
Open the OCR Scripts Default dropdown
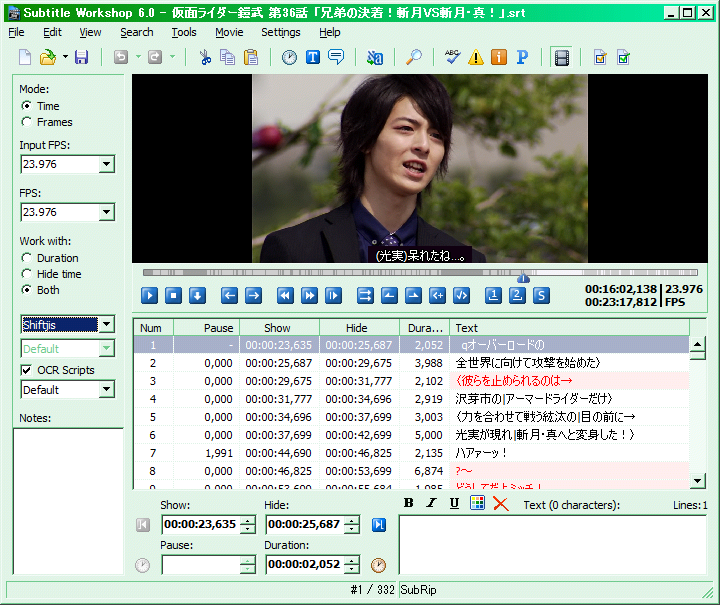(107, 390)
